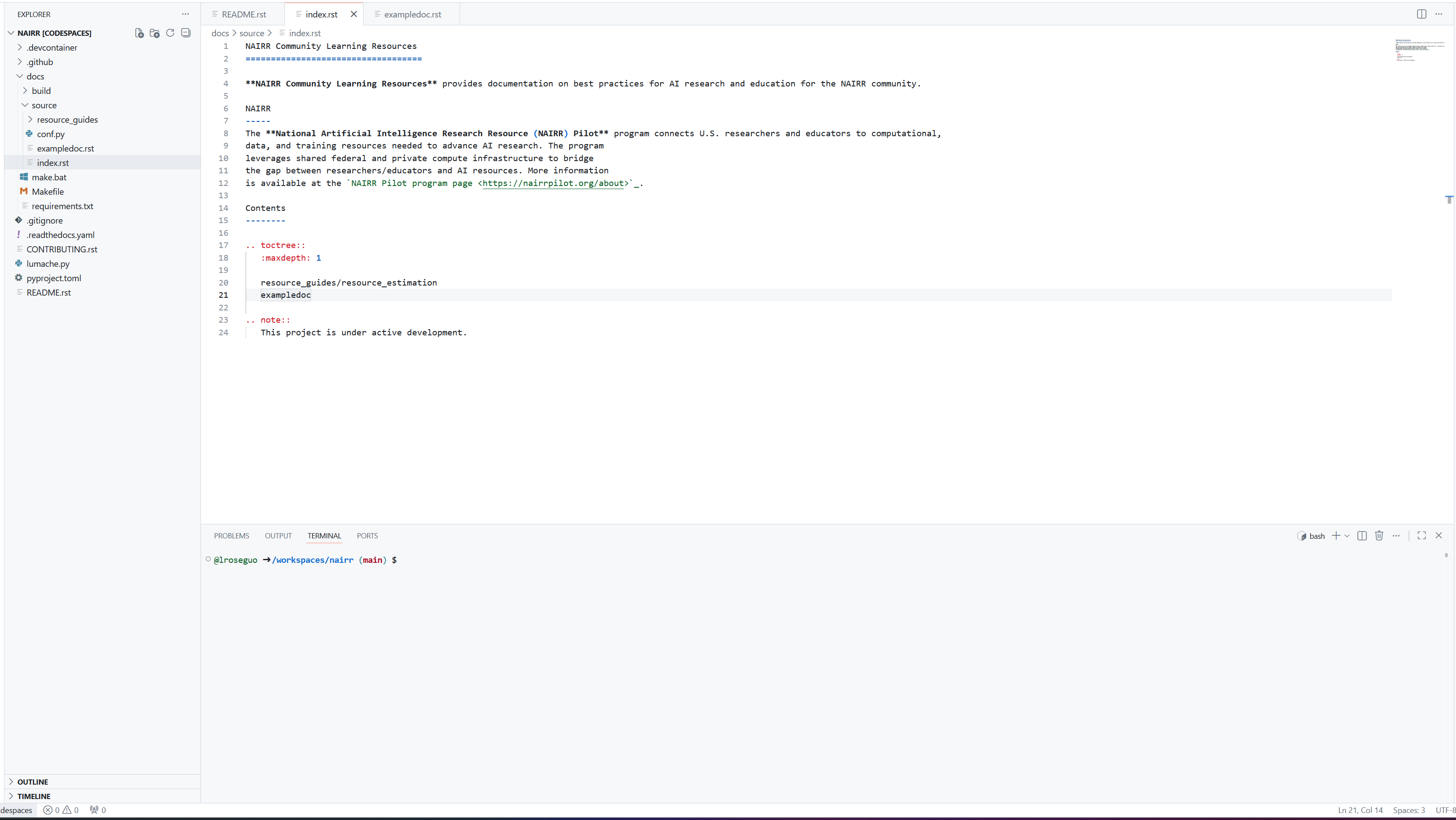Expand the .github folder

[x=20, y=62]
